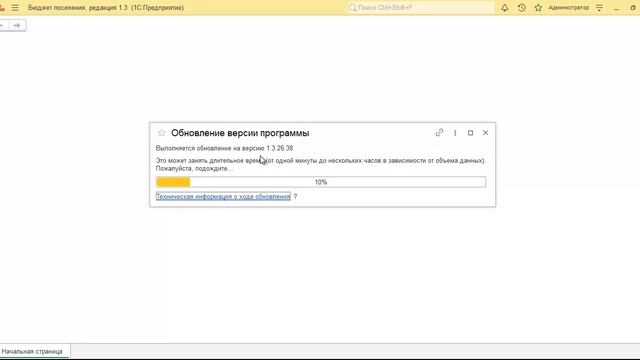This screenshot has width=640, height=360.
Task: Click the question mark help hint
Action: point(295,197)
